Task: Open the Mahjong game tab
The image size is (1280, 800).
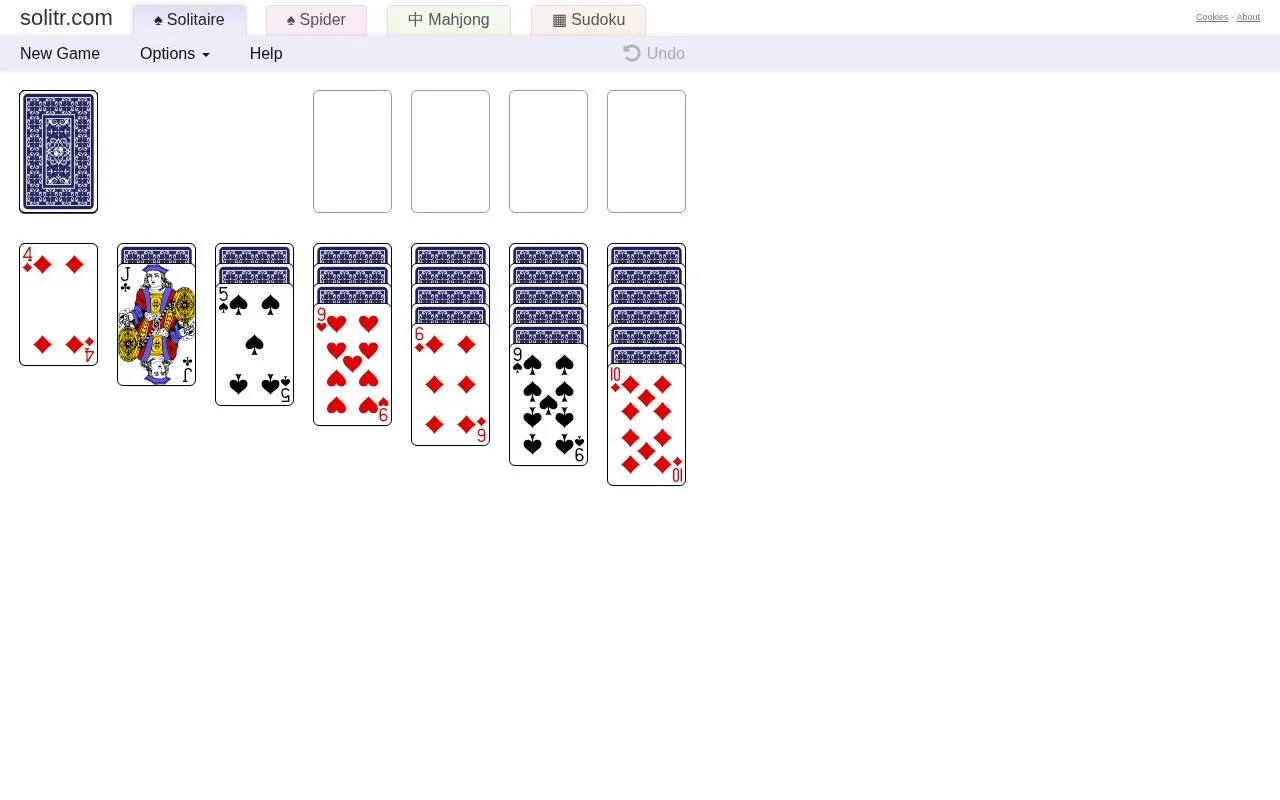Action: pos(449,20)
